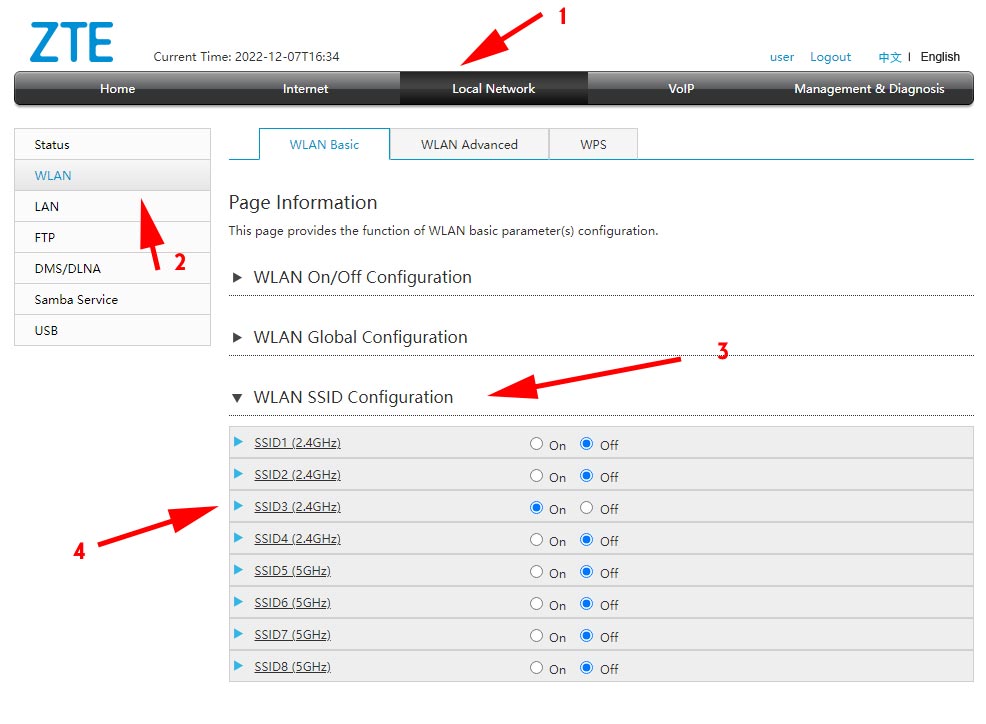Open the WPS tab

coord(593,144)
